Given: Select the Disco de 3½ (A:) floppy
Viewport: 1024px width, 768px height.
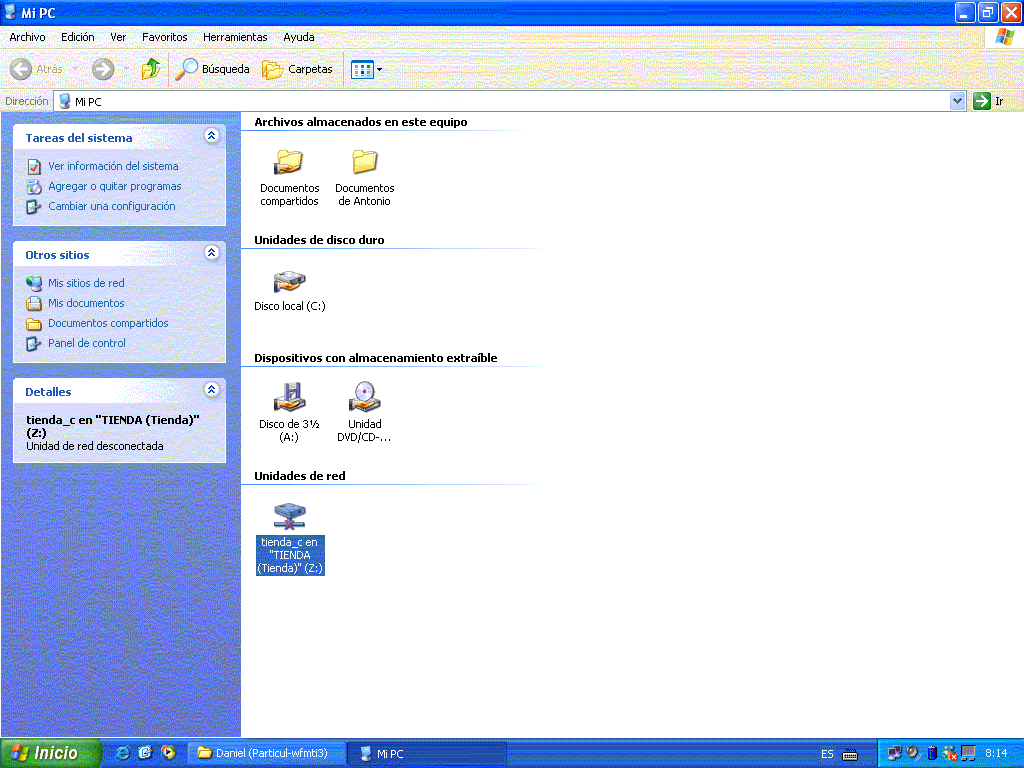Looking at the screenshot, I should (x=289, y=412).
